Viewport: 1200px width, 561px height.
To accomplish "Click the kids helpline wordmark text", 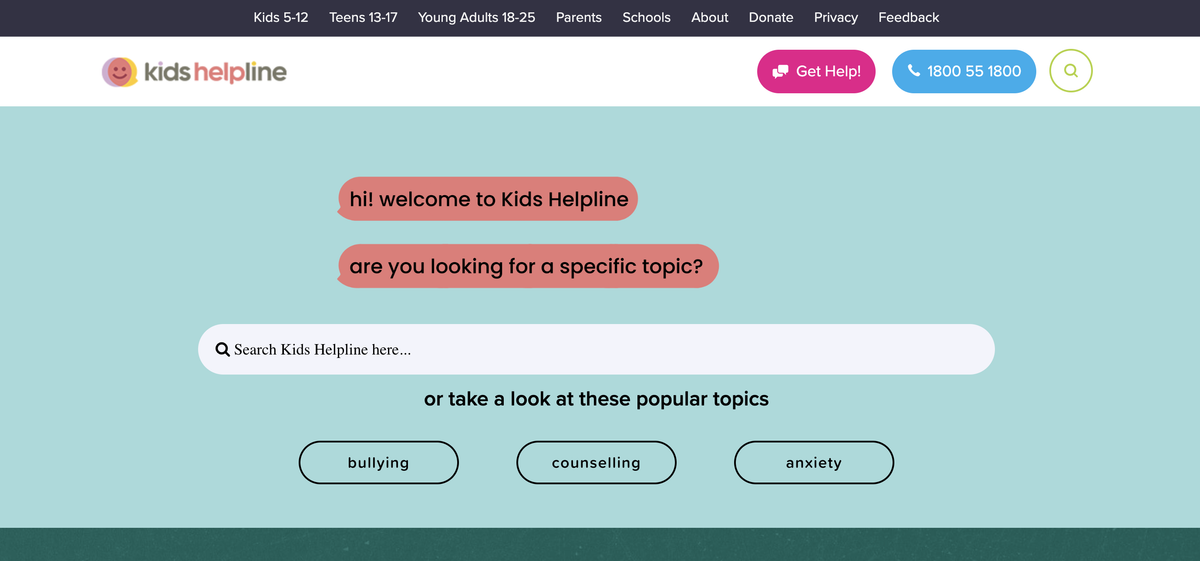I will 215,72.
